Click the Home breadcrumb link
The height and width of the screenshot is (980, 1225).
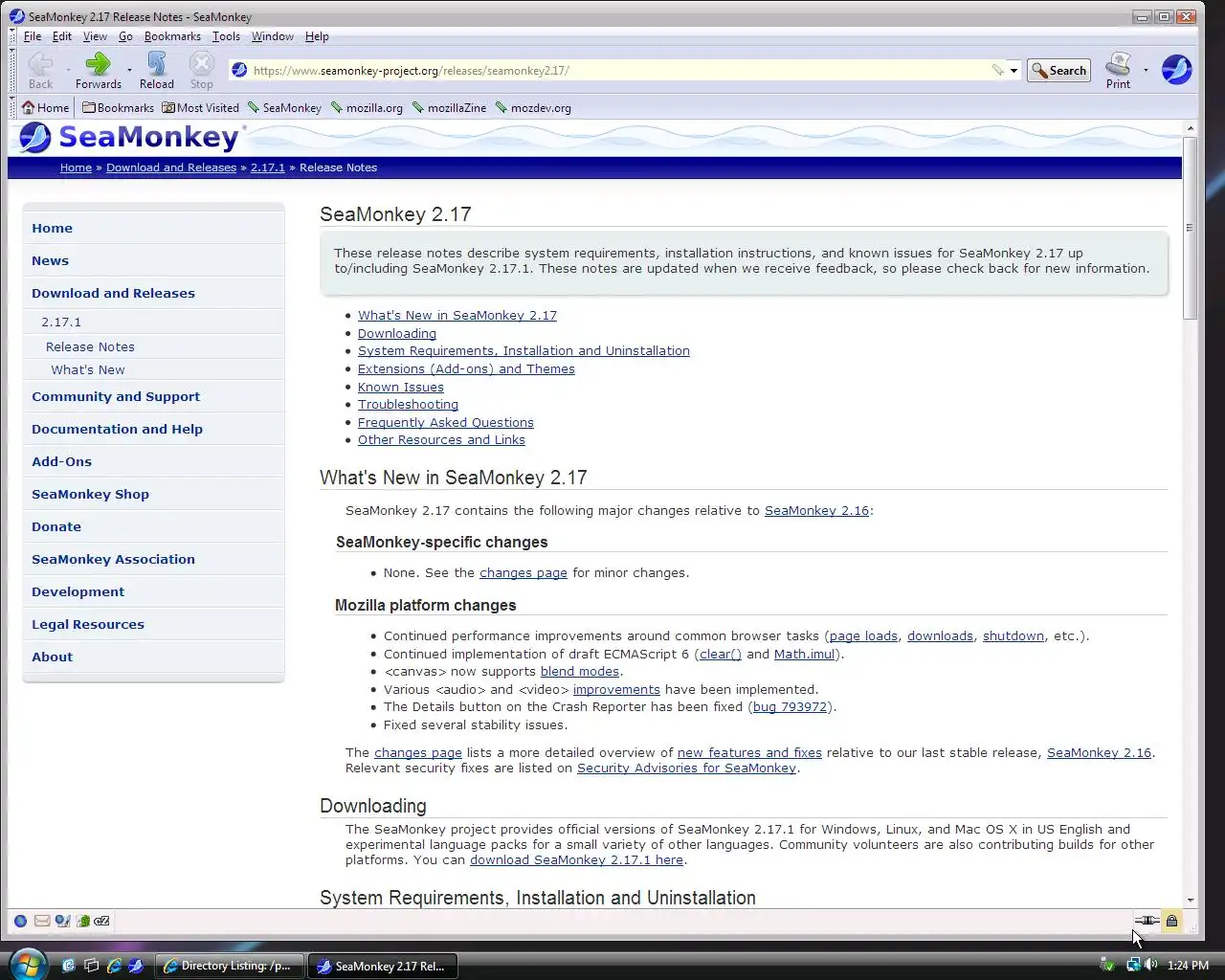tap(76, 167)
